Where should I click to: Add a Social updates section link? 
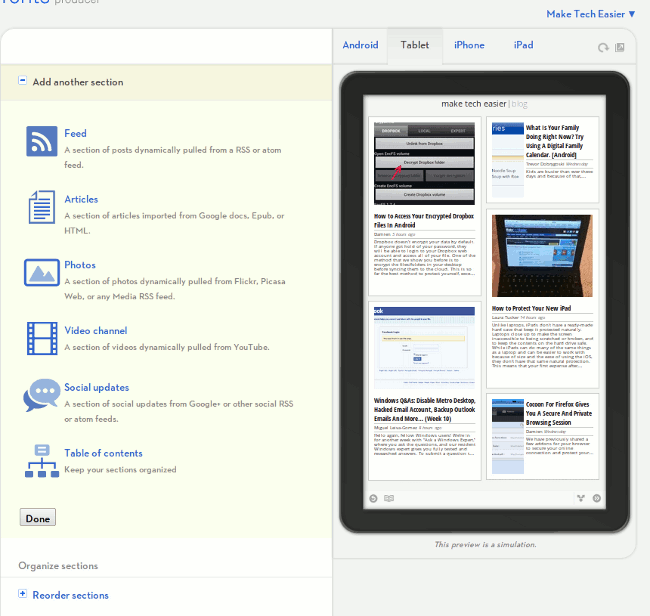97,388
